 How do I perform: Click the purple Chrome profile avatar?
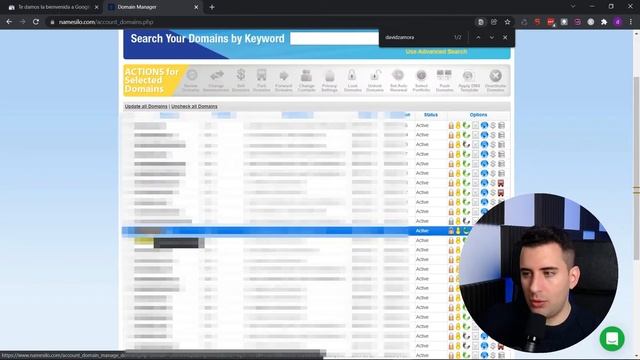(x=618, y=22)
